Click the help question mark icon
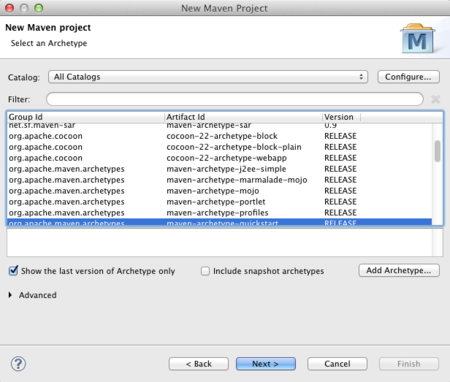The height and width of the screenshot is (382, 450). click(18, 364)
